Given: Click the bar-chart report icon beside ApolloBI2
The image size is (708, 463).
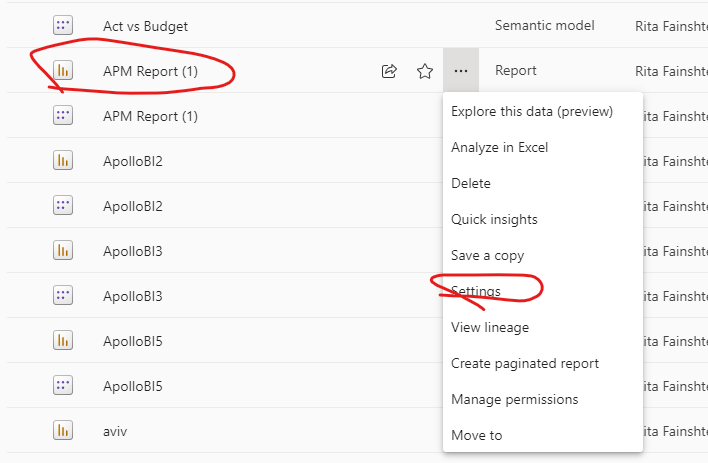Looking at the screenshot, I should pyautogui.click(x=63, y=160).
